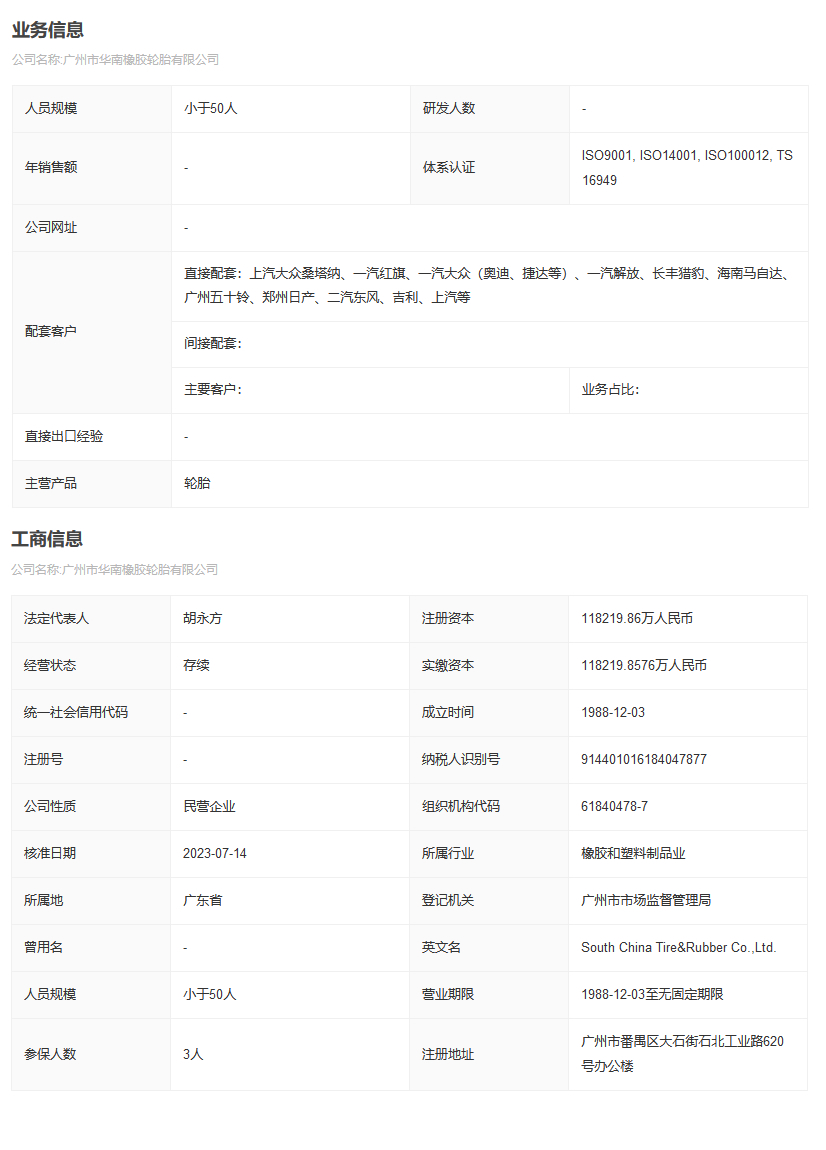Click the 工商信息 section heading

pyautogui.click(x=47, y=539)
